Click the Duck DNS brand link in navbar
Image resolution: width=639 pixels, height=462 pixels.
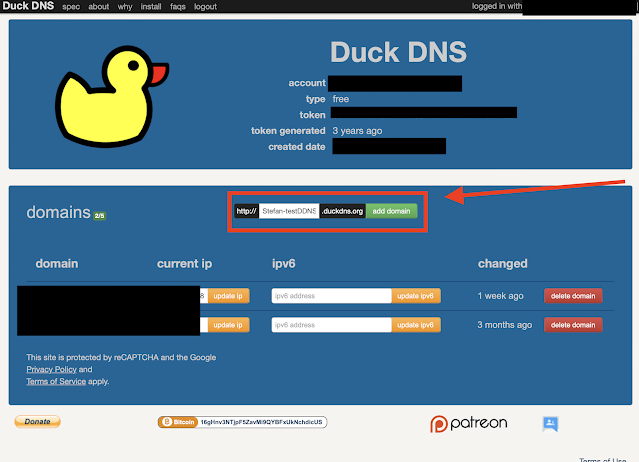click(28, 6)
